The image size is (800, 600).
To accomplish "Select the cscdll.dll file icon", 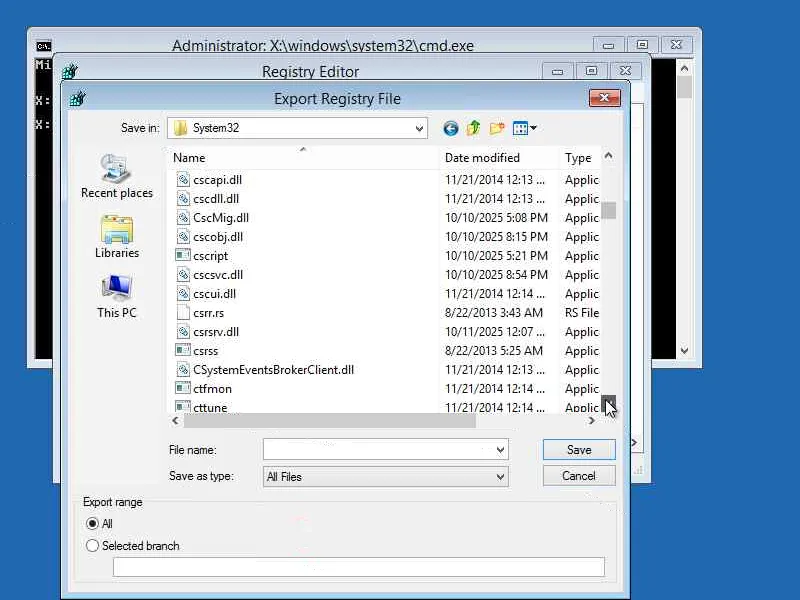I will pyautogui.click(x=183, y=198).
